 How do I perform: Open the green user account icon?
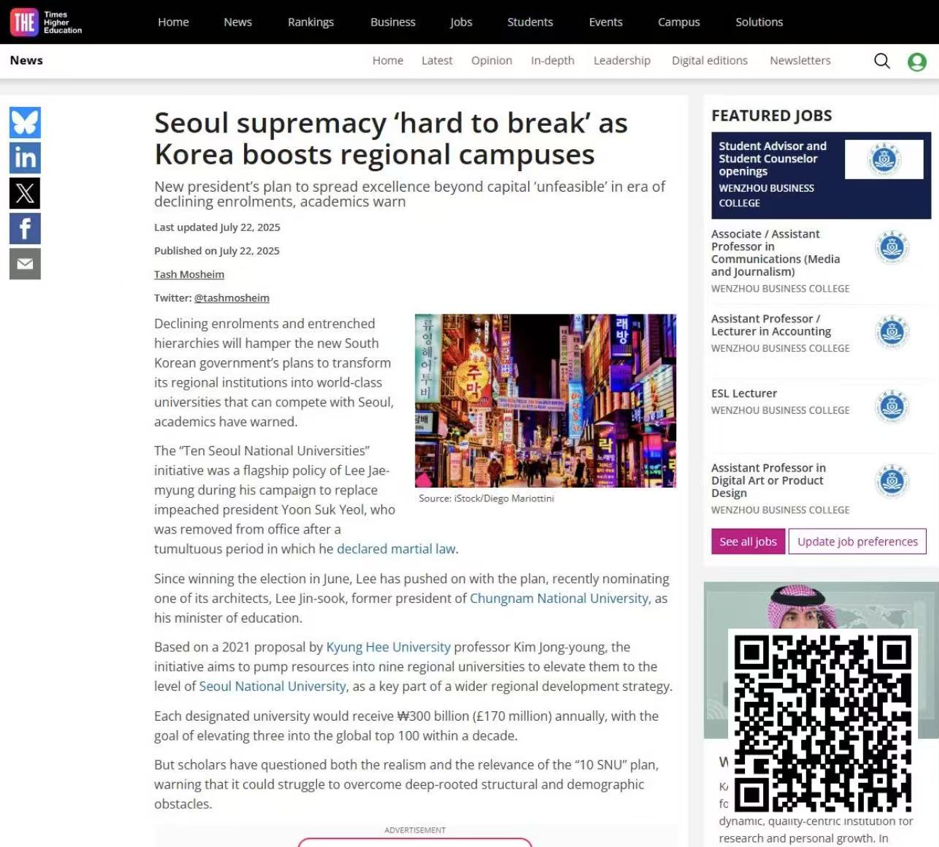click(917, 62)
